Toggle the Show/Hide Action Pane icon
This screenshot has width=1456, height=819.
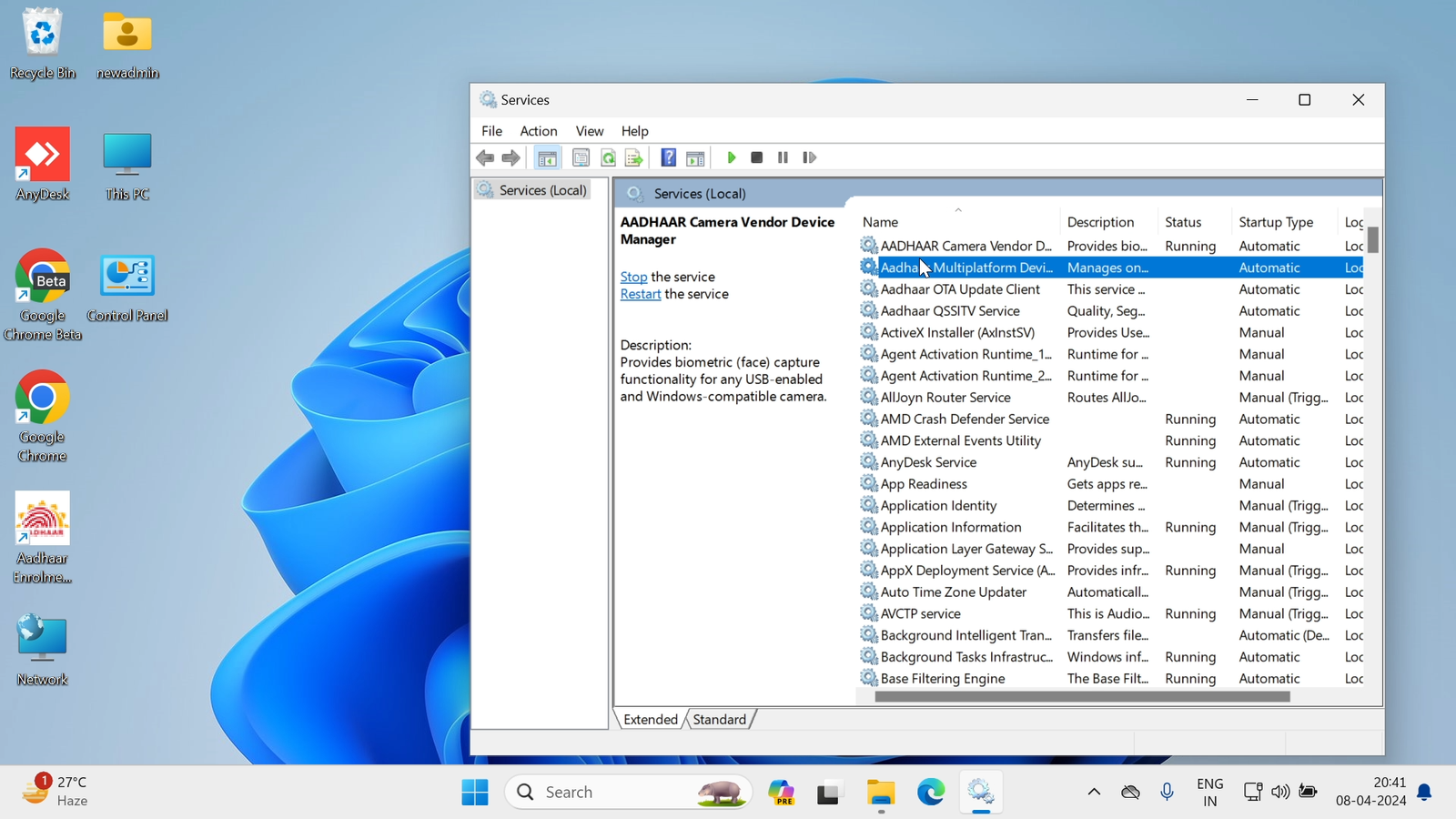(x=695, y=158)
